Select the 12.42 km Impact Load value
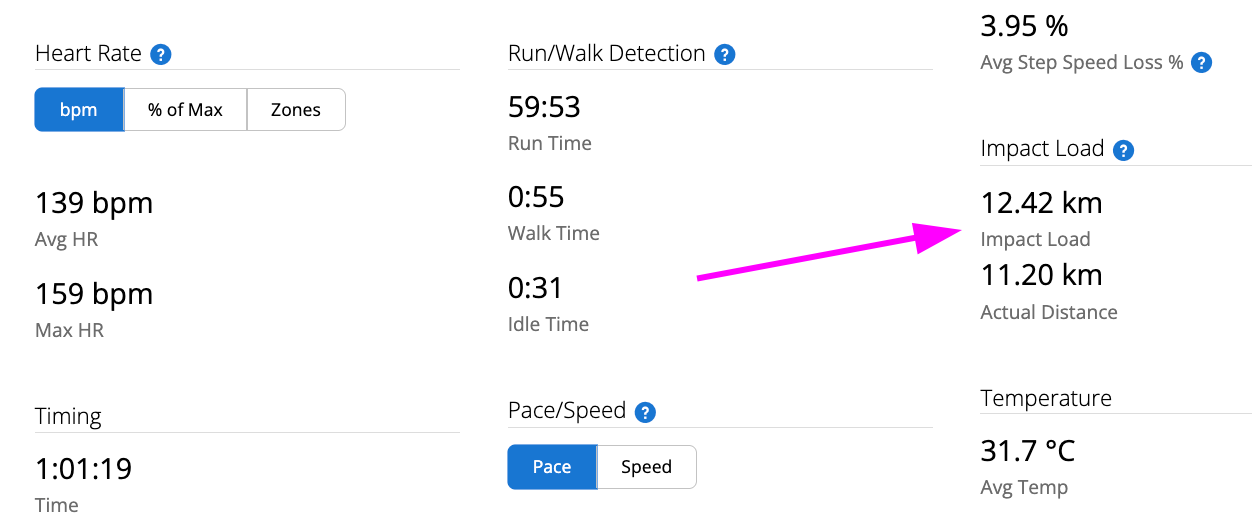Screen dimensions: 1252x524 1041,203
